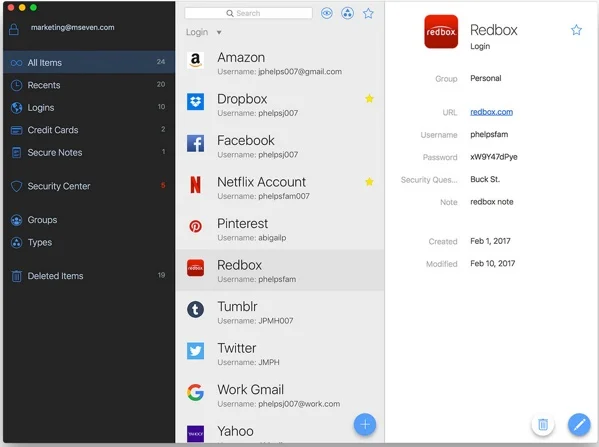Image resolution: width=599 pixels, height=447 pixels.
Task: Click the shield icon for Security Center
Action: (x=16, y=186)
